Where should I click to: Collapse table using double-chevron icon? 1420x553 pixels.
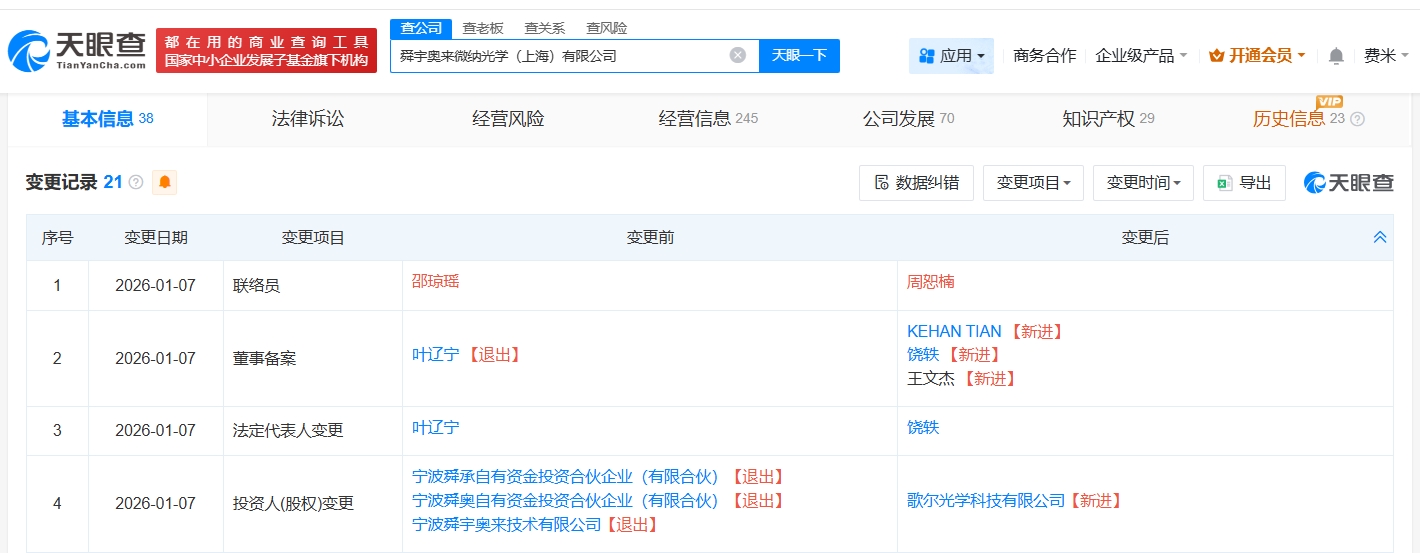[1380, 237]
